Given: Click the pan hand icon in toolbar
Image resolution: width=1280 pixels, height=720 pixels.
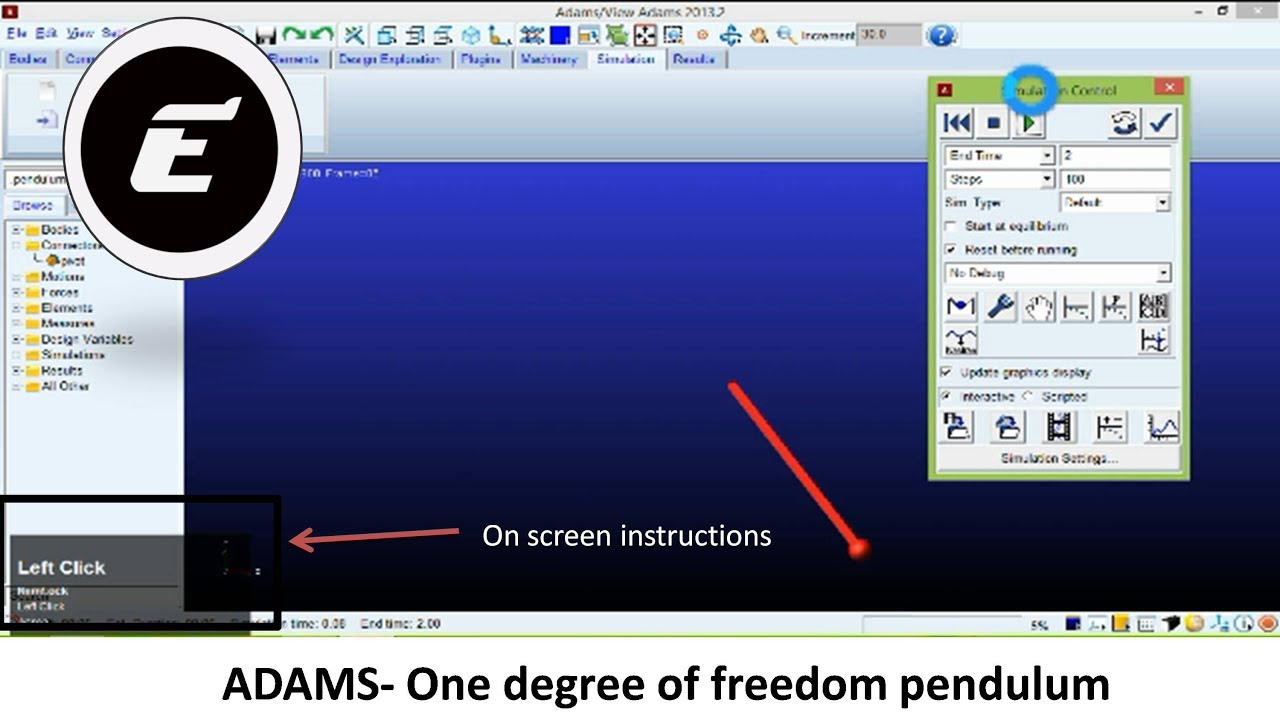Looking at the screenshot, I should [x=759, y=36].
